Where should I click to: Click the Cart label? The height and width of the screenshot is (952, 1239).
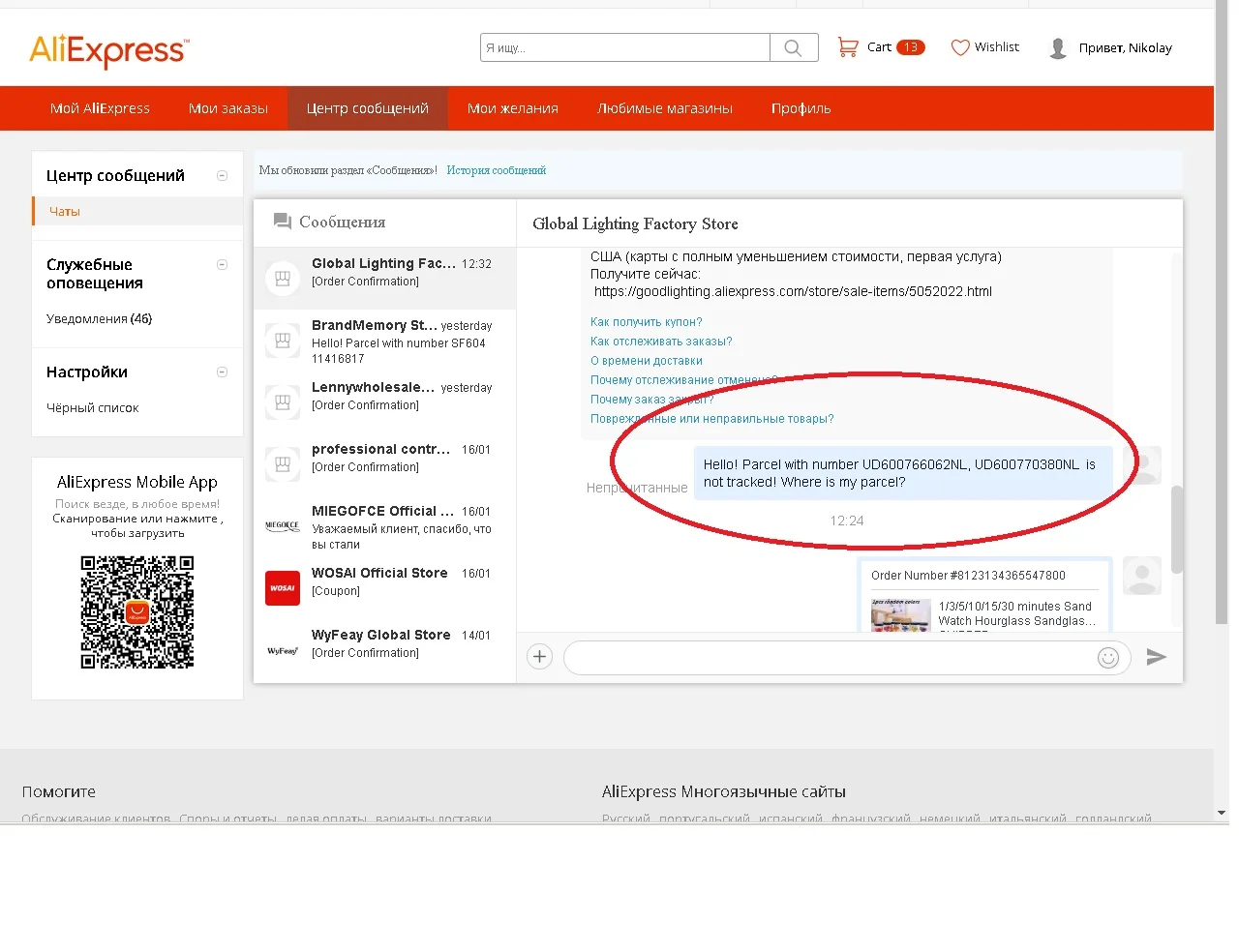[x=879, y=47]
